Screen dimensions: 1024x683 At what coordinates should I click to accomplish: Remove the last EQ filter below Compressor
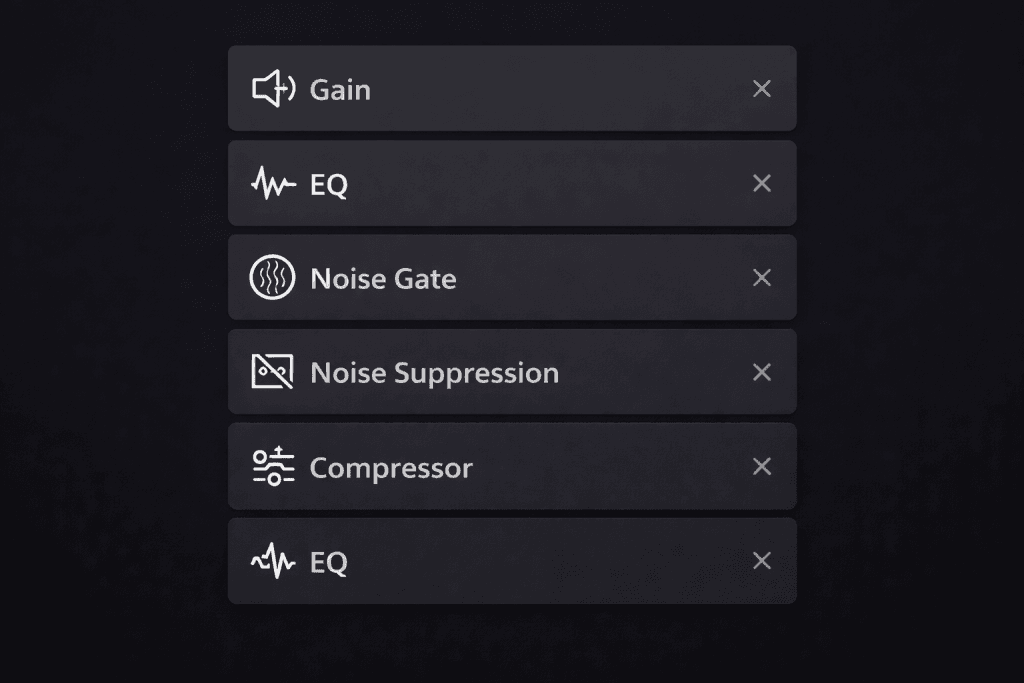(x=762, y=561)
